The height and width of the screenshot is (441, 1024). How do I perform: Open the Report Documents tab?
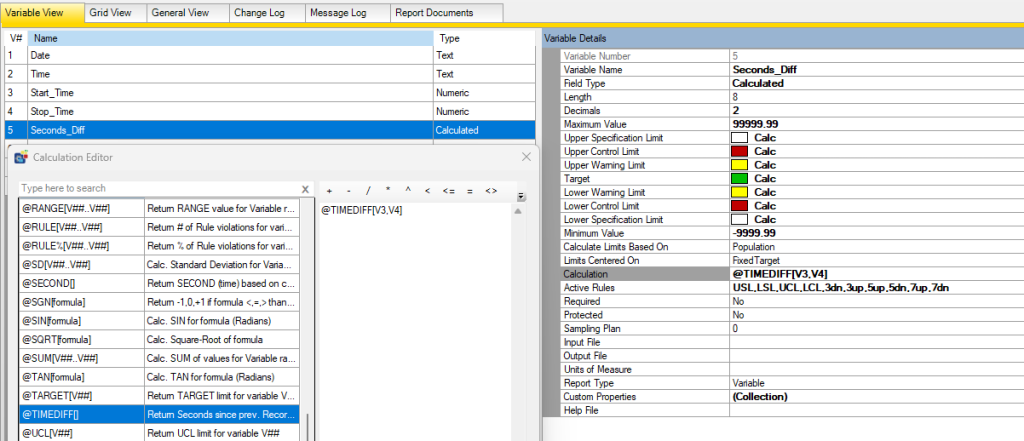tap(434, 13)
